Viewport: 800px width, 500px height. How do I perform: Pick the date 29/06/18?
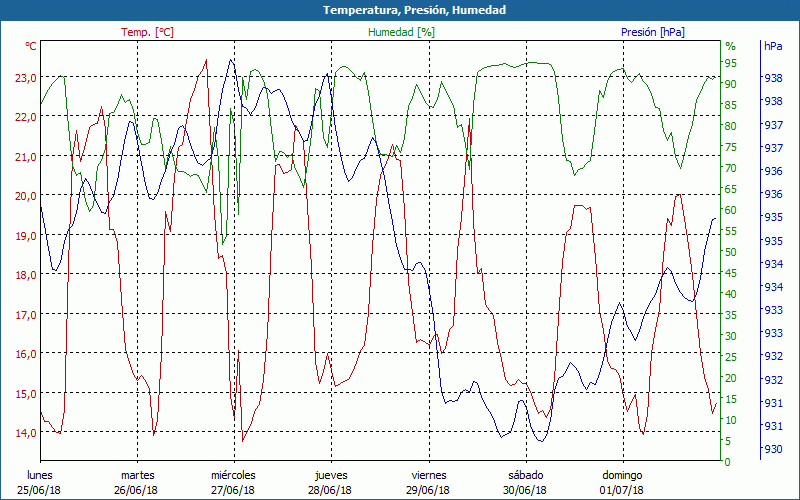428,490
